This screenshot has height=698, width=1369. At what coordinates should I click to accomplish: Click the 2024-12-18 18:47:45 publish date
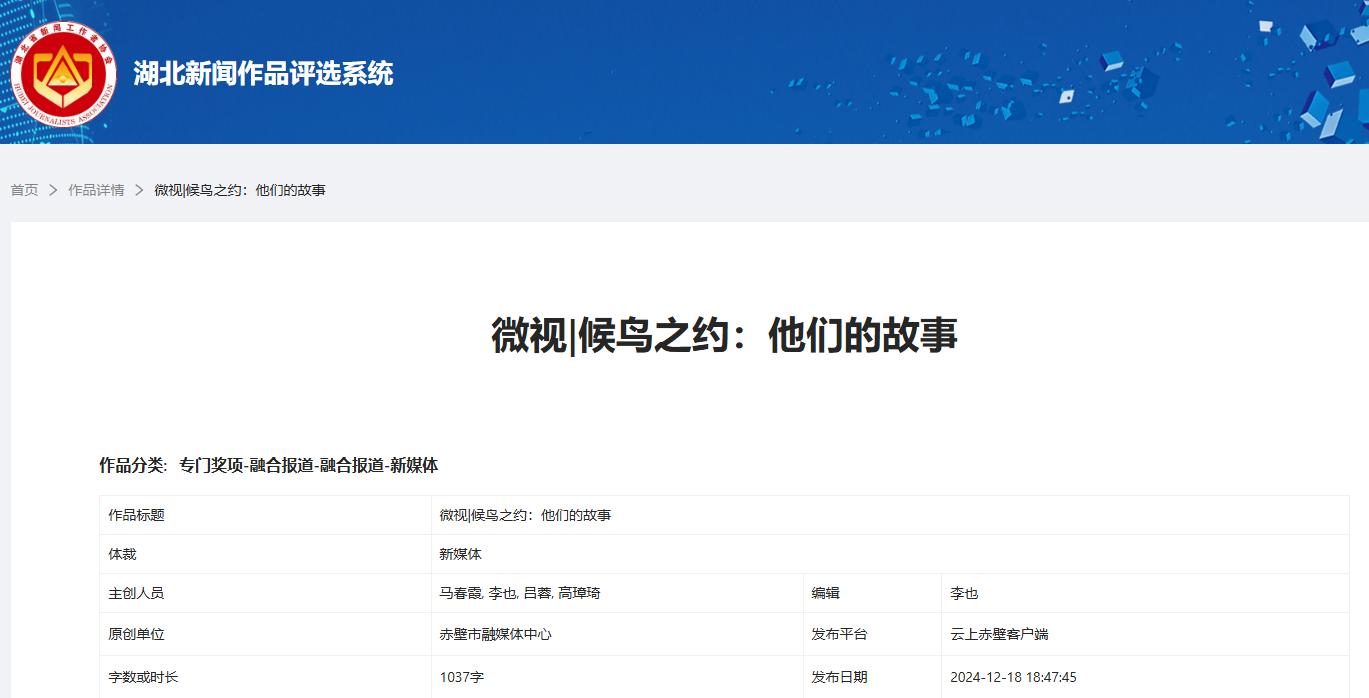coord(1013,677)
